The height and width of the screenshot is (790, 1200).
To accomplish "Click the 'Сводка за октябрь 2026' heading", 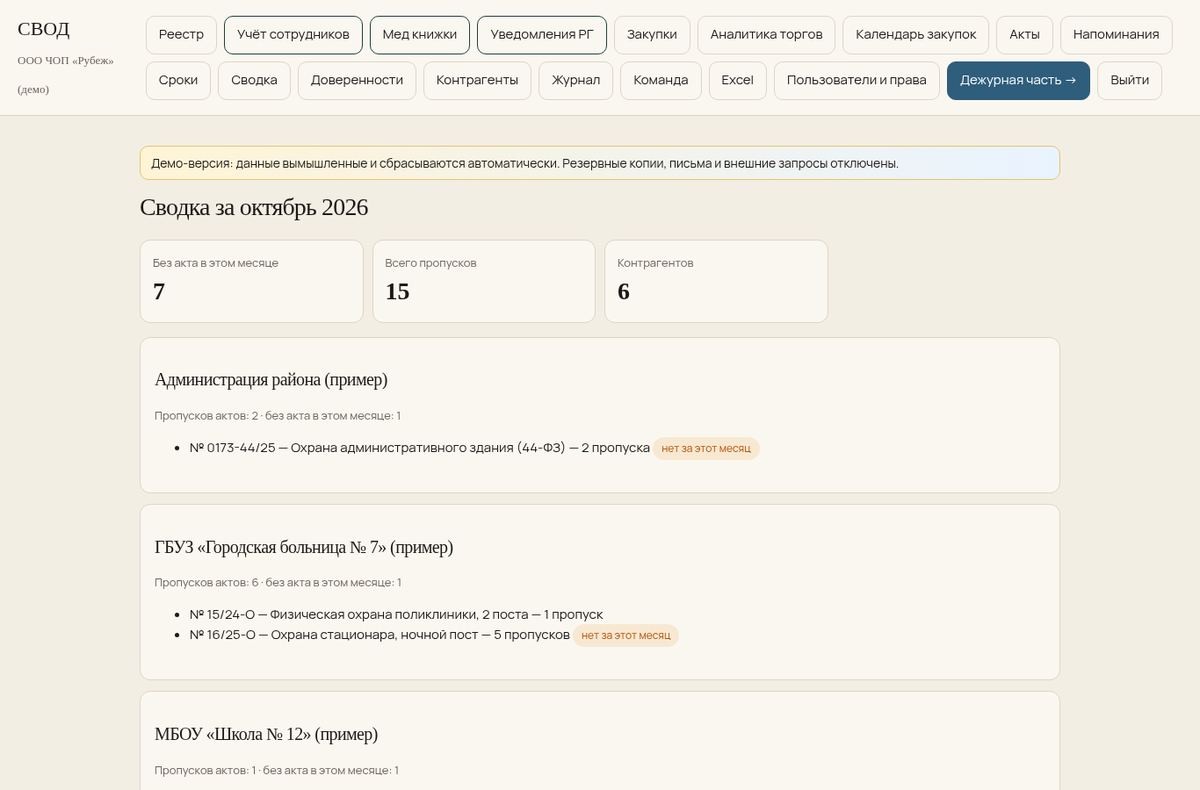I will pos(254,207).
